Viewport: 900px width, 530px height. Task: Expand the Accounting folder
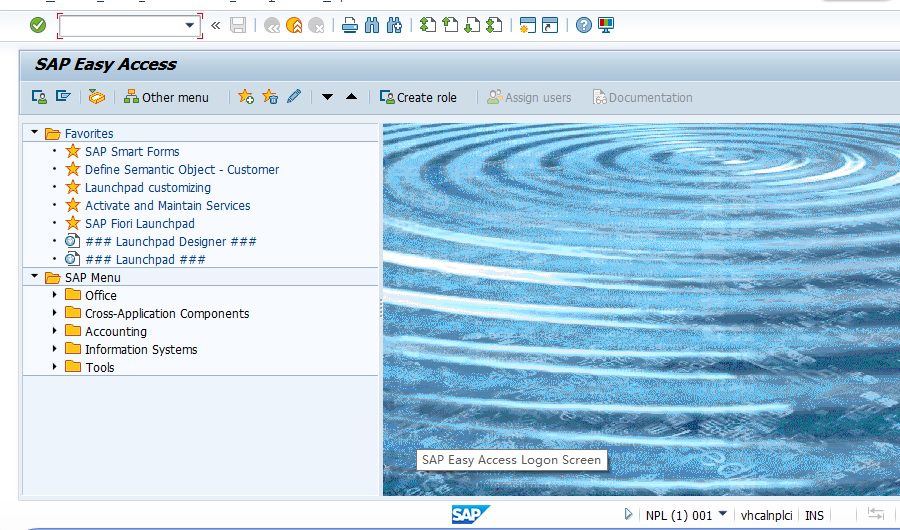(x=55, y=331)
